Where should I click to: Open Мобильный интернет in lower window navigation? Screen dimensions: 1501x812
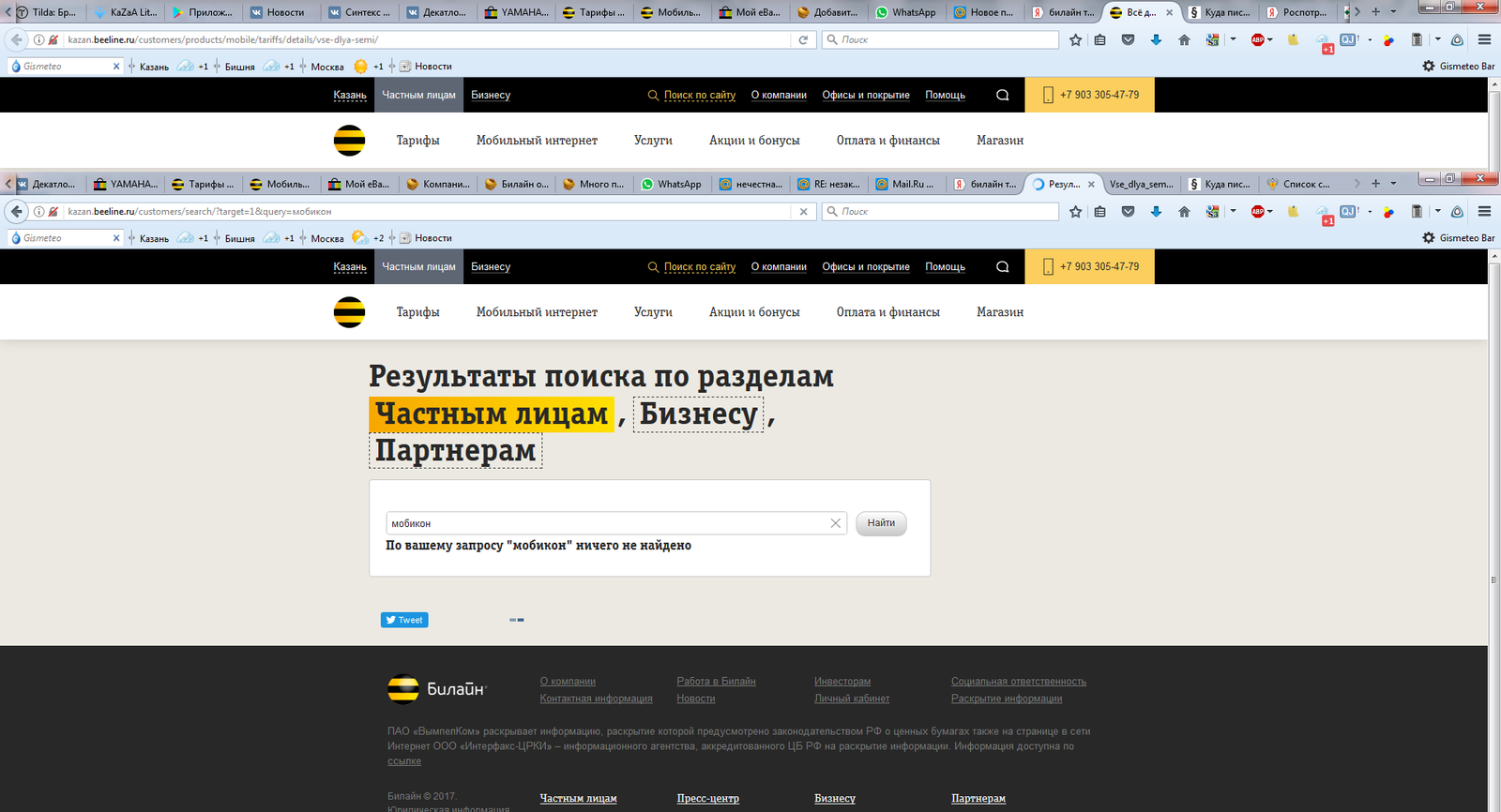click(537, 312)
